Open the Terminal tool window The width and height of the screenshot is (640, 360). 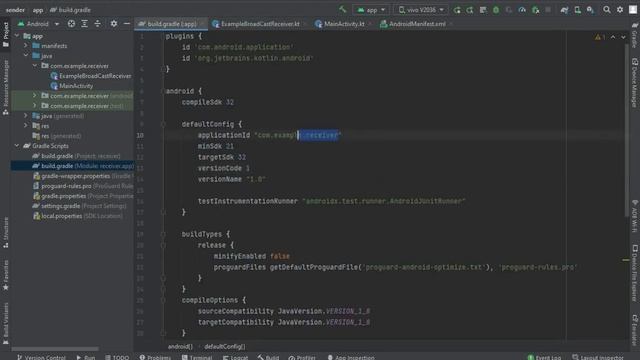[x=197, y=357]
